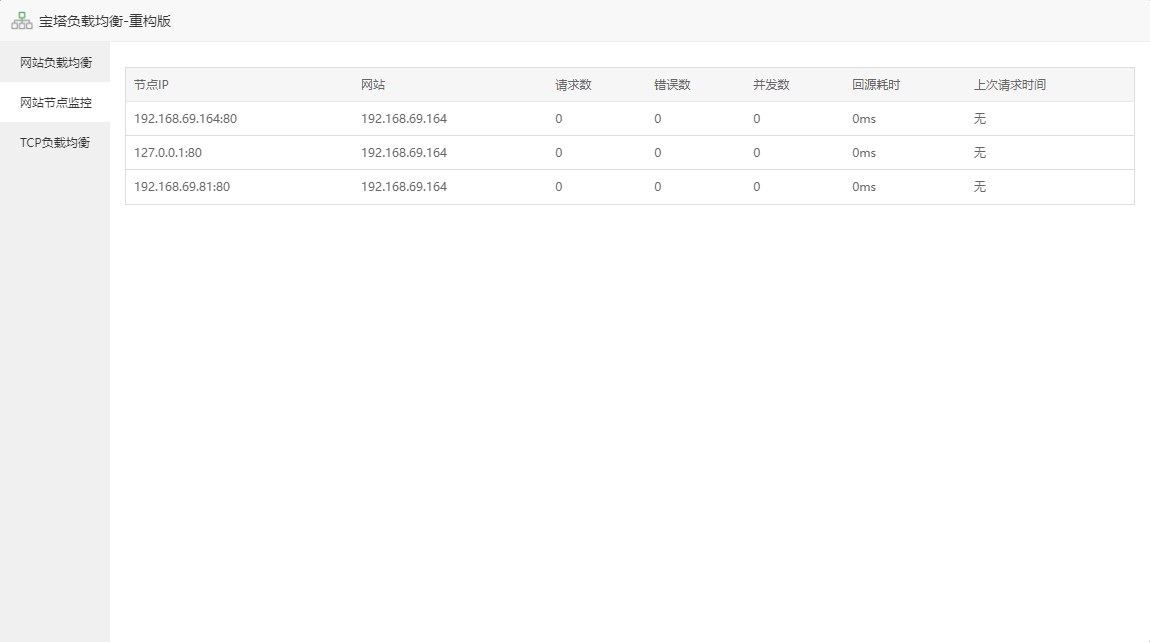The width and height of the screenshot is (1150, 642).
Task: Click the 节点IP column header
Action: click(151, 84)
